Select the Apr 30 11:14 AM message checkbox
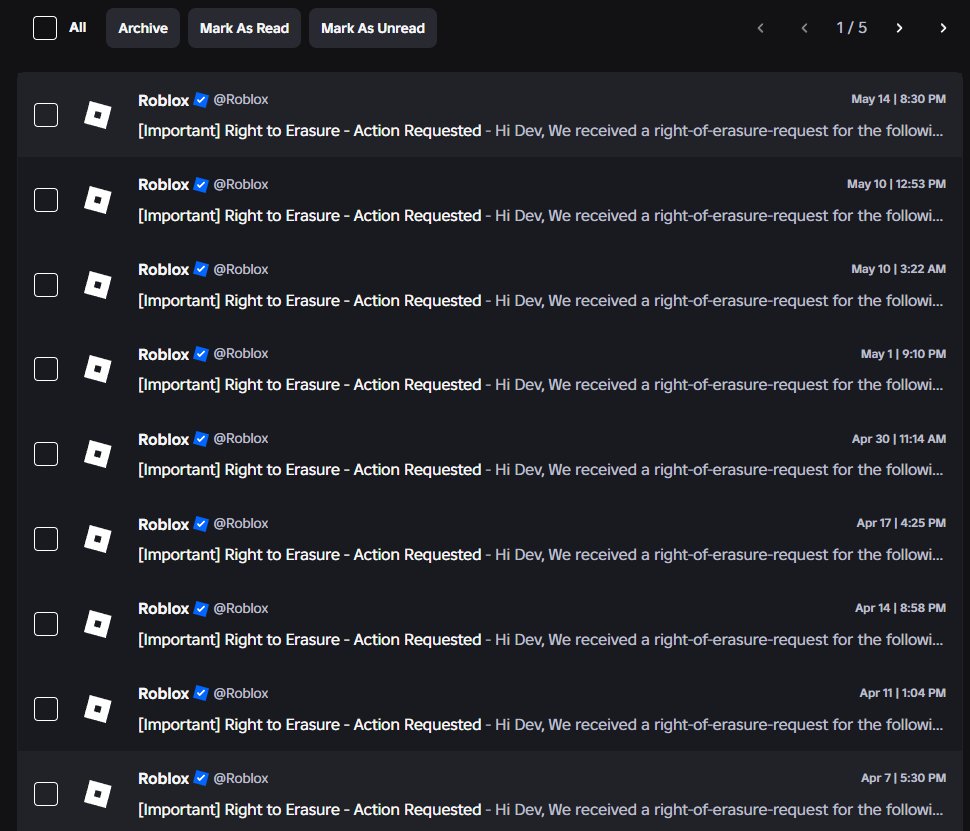Image resolution: width=970 pixels, height=831 pixels. [x=46, y=454]
